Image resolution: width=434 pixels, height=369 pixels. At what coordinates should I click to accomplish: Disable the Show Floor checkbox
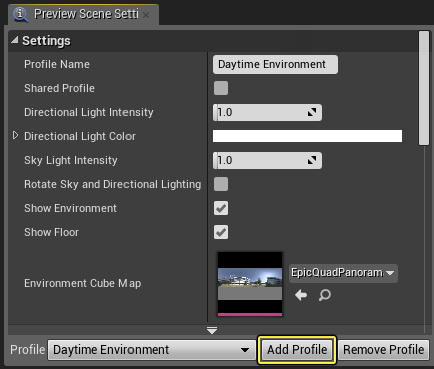click(221, 232)
